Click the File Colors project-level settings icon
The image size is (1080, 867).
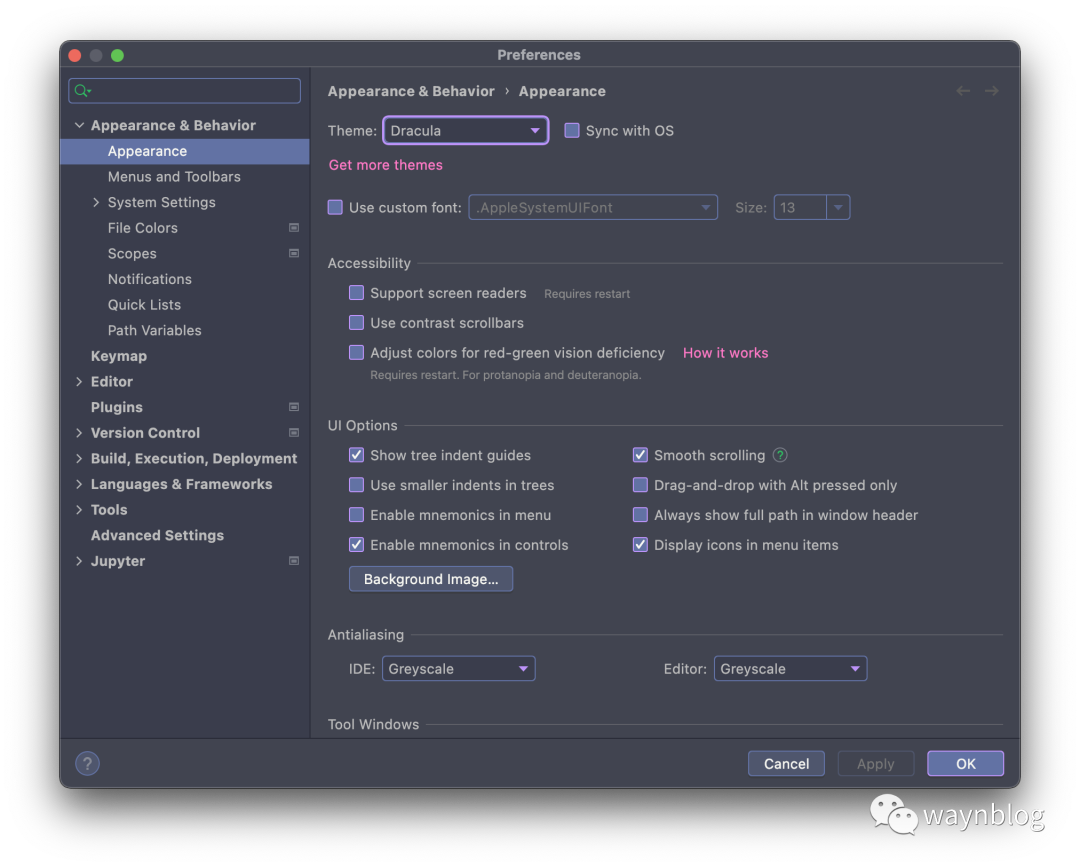294,228
